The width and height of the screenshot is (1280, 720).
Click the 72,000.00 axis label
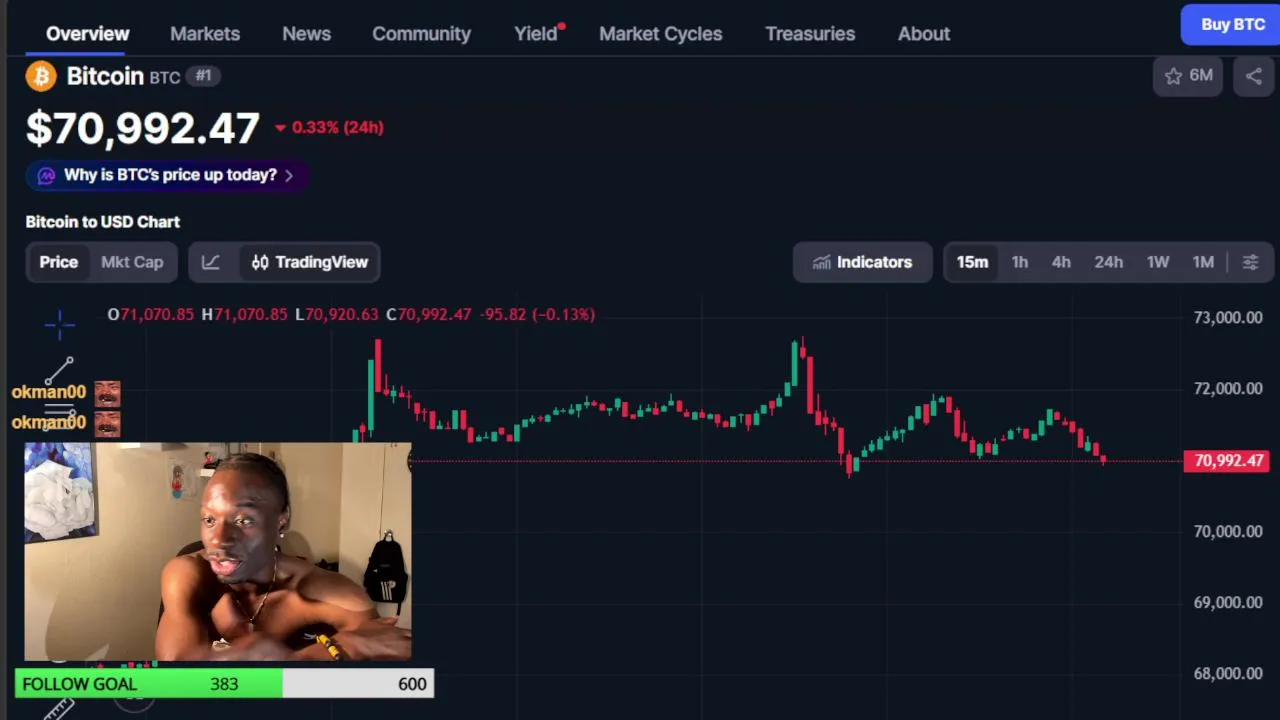click(x=1228, y=388)
